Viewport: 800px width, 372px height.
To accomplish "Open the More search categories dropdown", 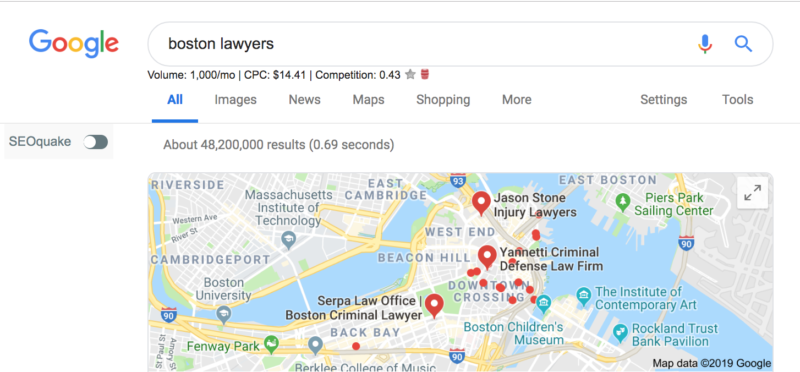I will coord(516,100).
